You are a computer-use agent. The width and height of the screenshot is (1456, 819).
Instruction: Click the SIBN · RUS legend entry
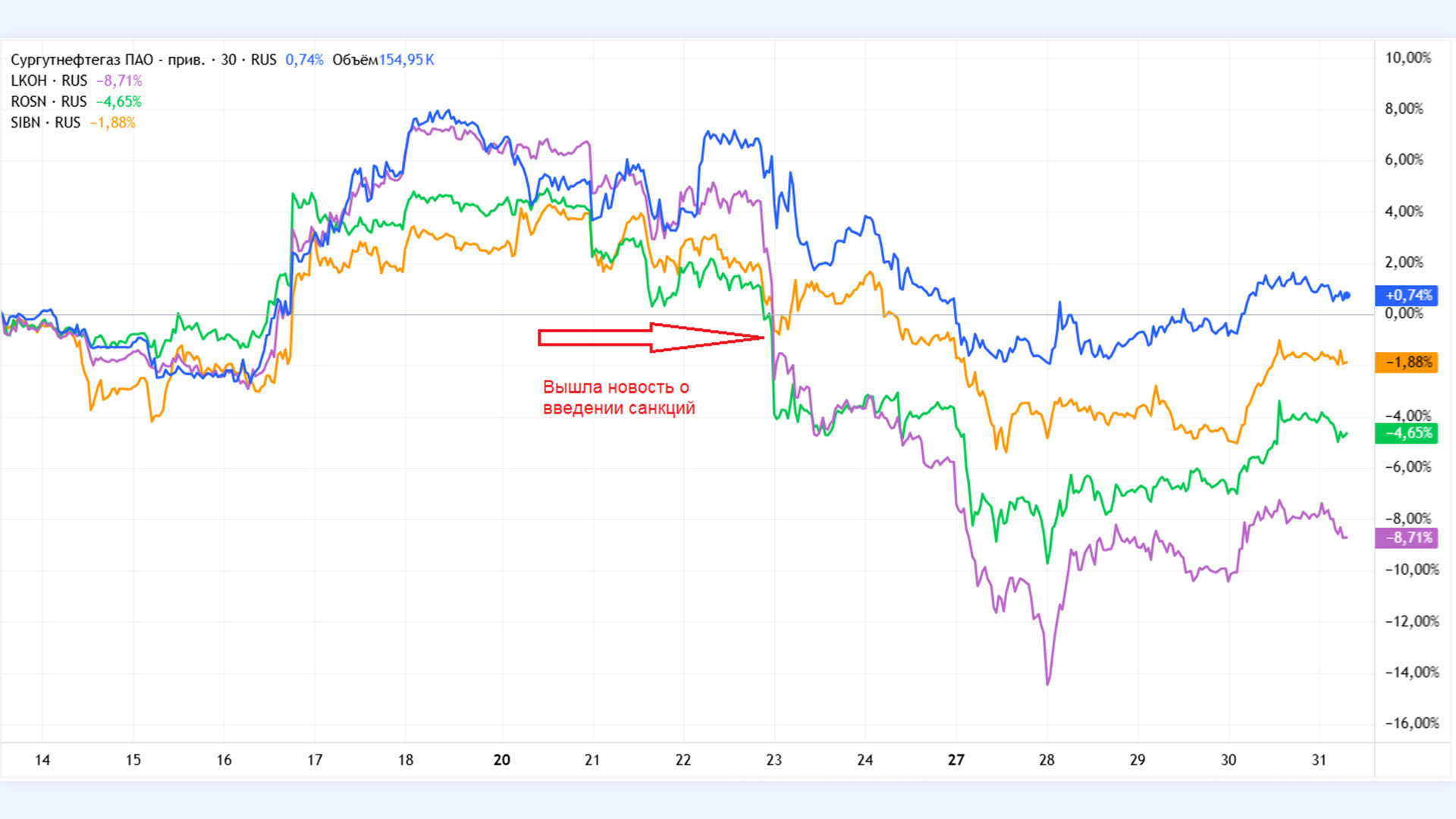pos(45,123)
